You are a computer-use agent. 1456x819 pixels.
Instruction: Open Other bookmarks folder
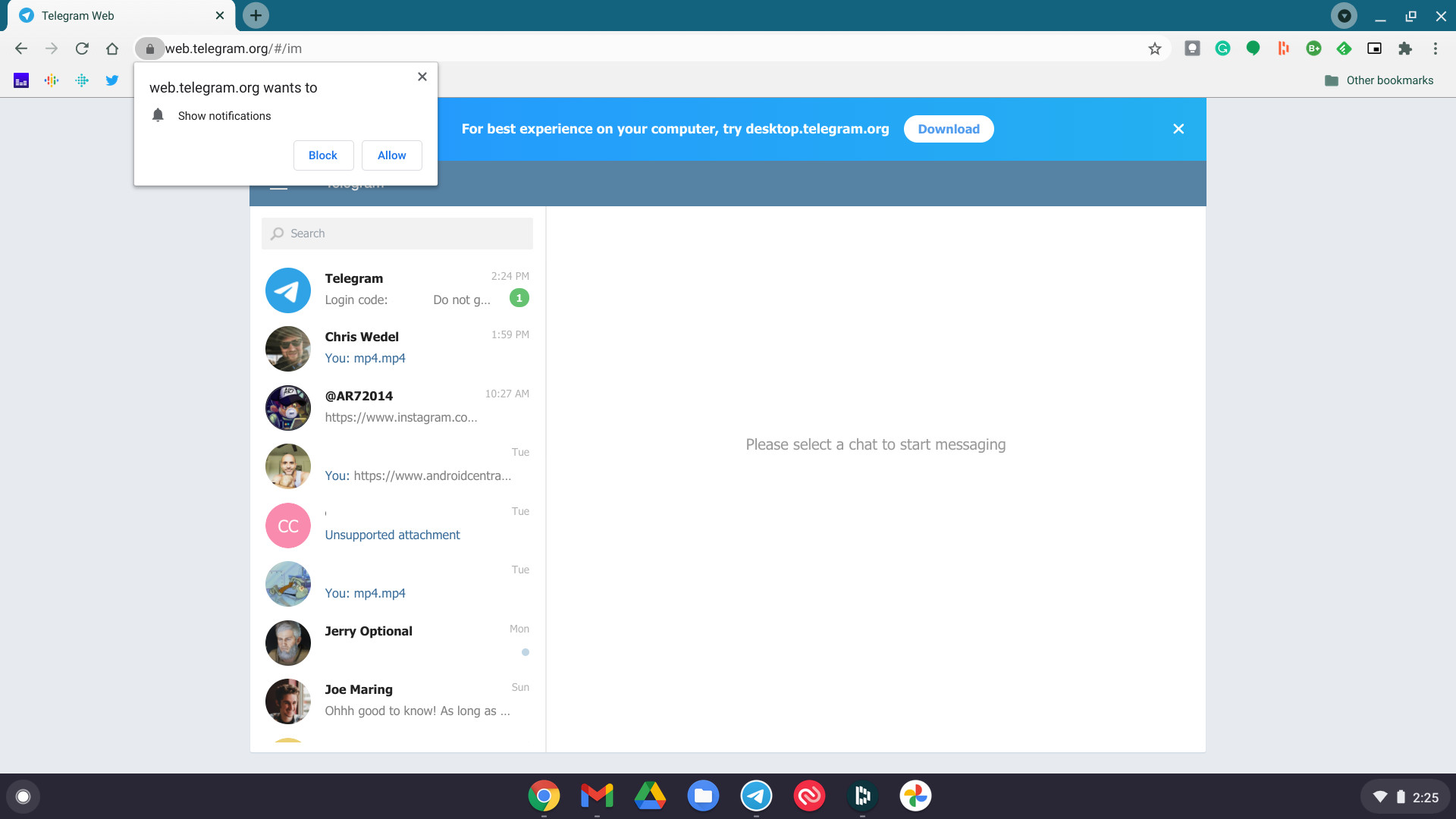point(1379,80)
